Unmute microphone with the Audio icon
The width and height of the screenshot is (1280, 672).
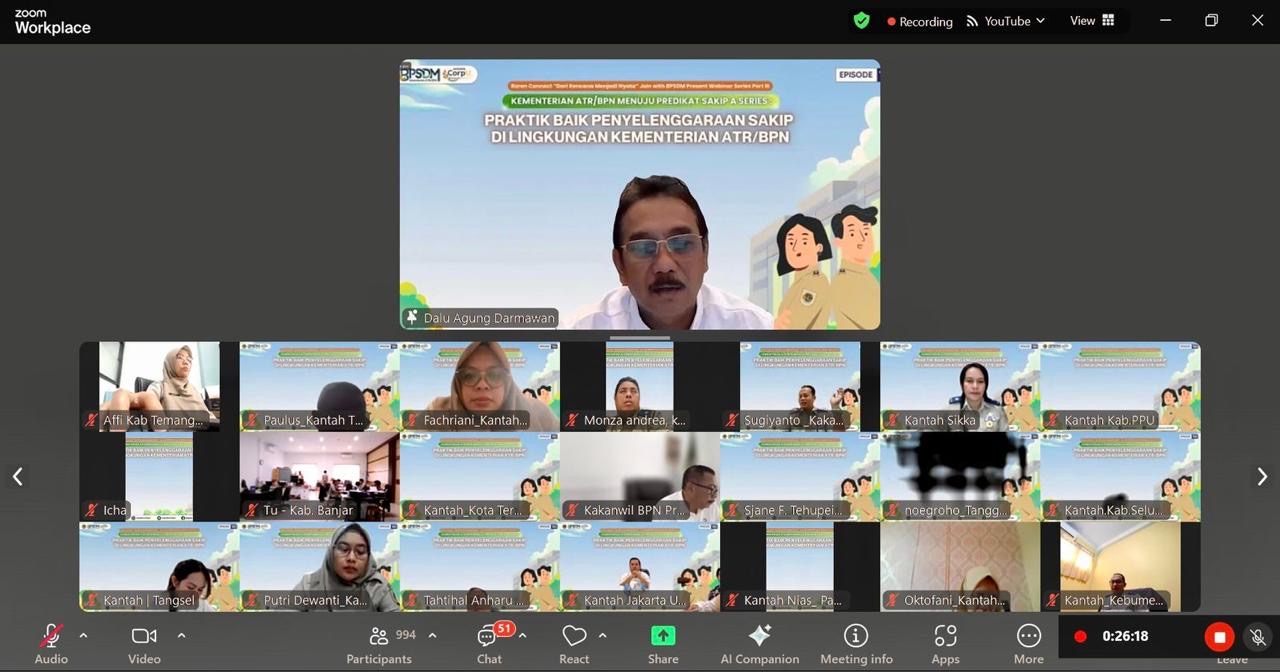(x=51, y=637)
